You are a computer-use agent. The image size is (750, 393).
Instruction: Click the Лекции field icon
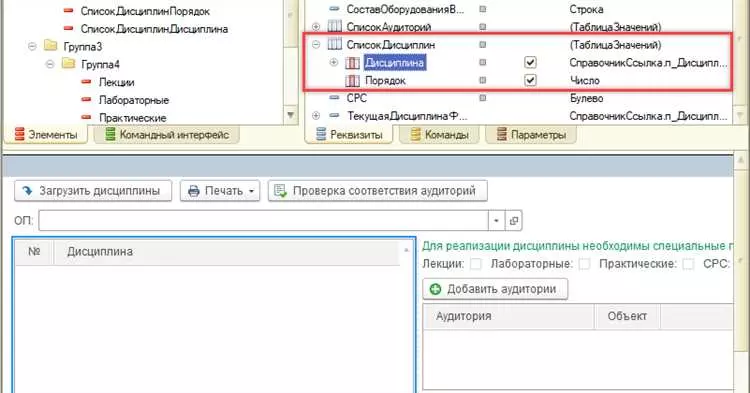(87, 82)
